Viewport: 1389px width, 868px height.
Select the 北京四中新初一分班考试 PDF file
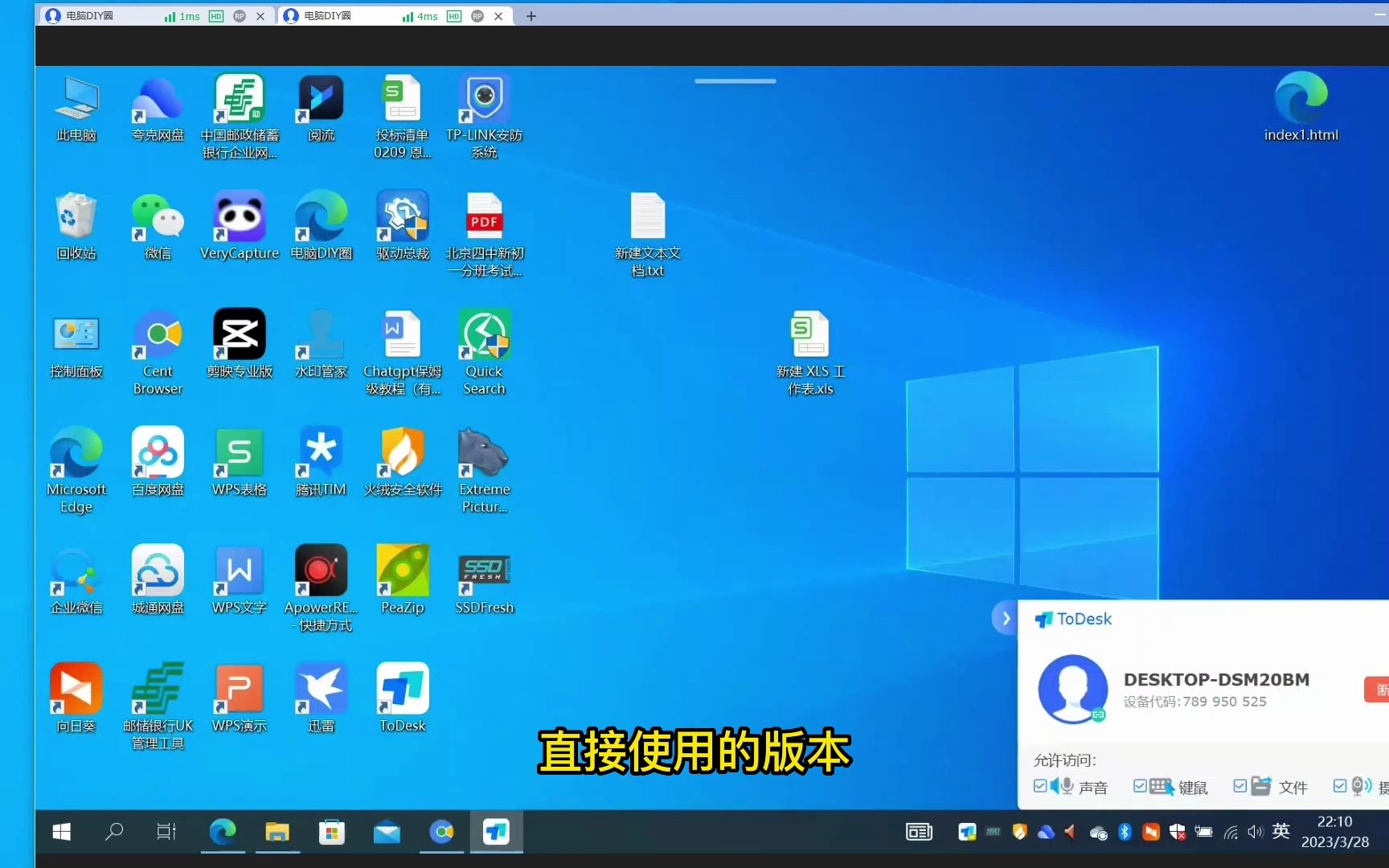pos(484,235)
